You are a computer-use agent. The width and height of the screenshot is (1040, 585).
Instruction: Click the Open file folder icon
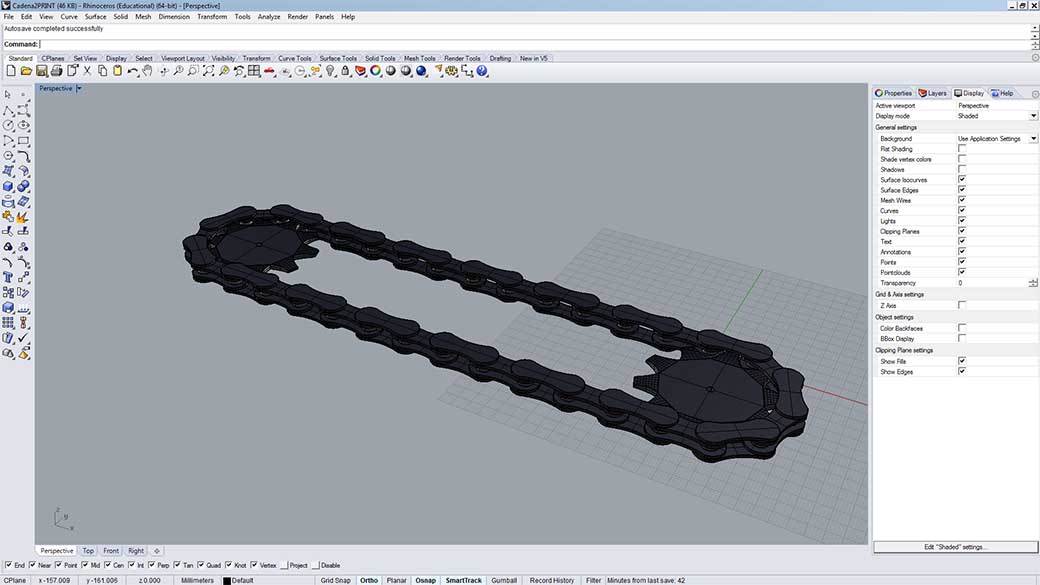tap(26, 71)
